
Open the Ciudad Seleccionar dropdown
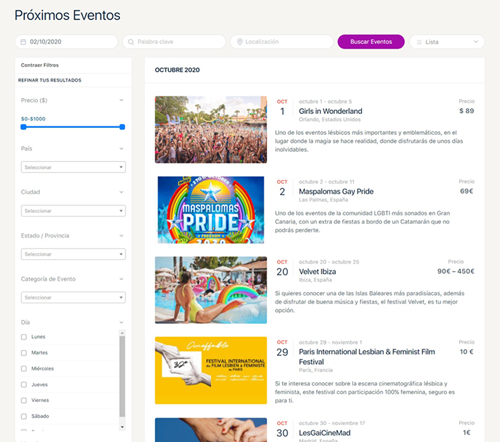(73, 211)
